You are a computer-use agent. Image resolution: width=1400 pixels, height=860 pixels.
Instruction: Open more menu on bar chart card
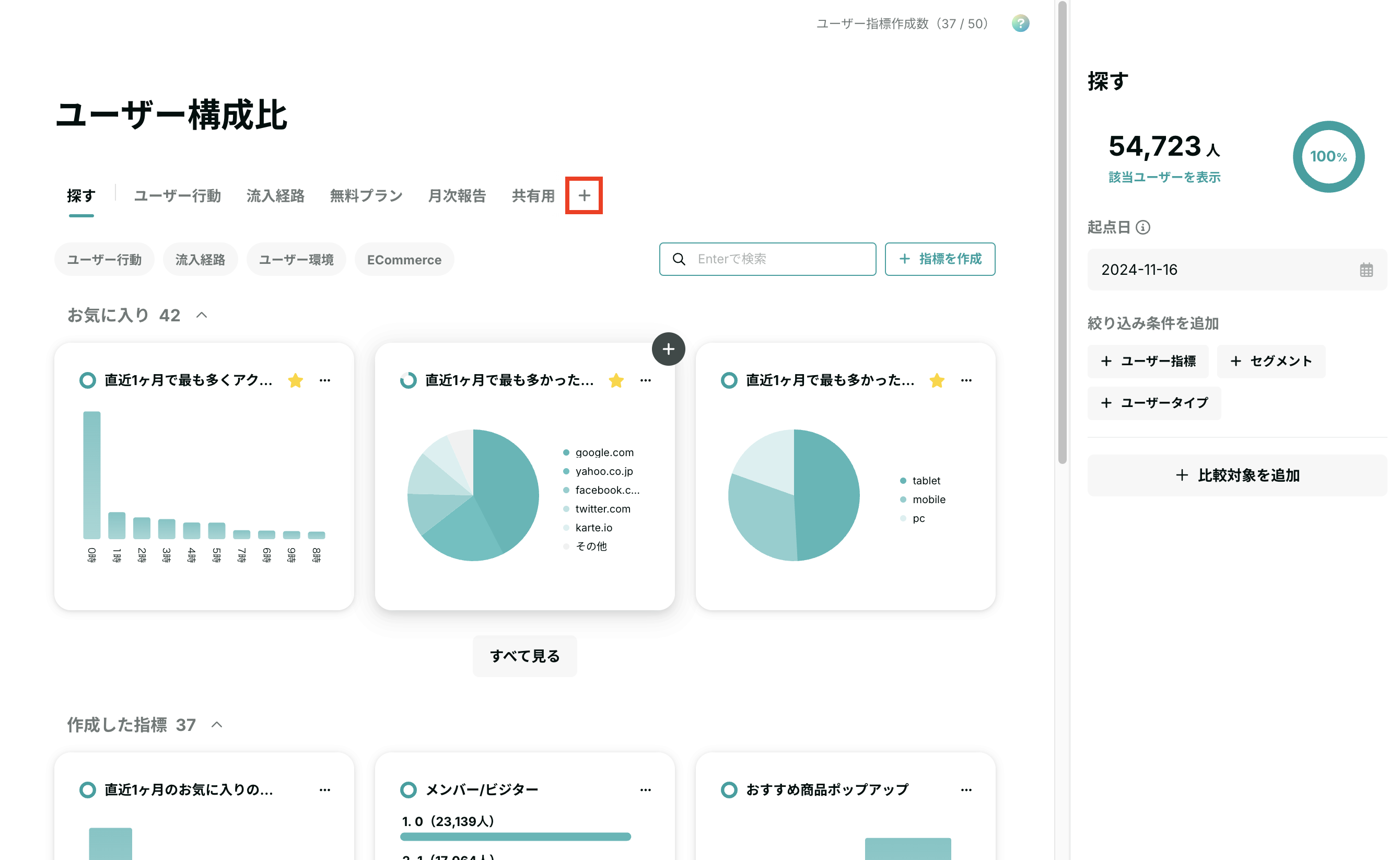point(325,380)
